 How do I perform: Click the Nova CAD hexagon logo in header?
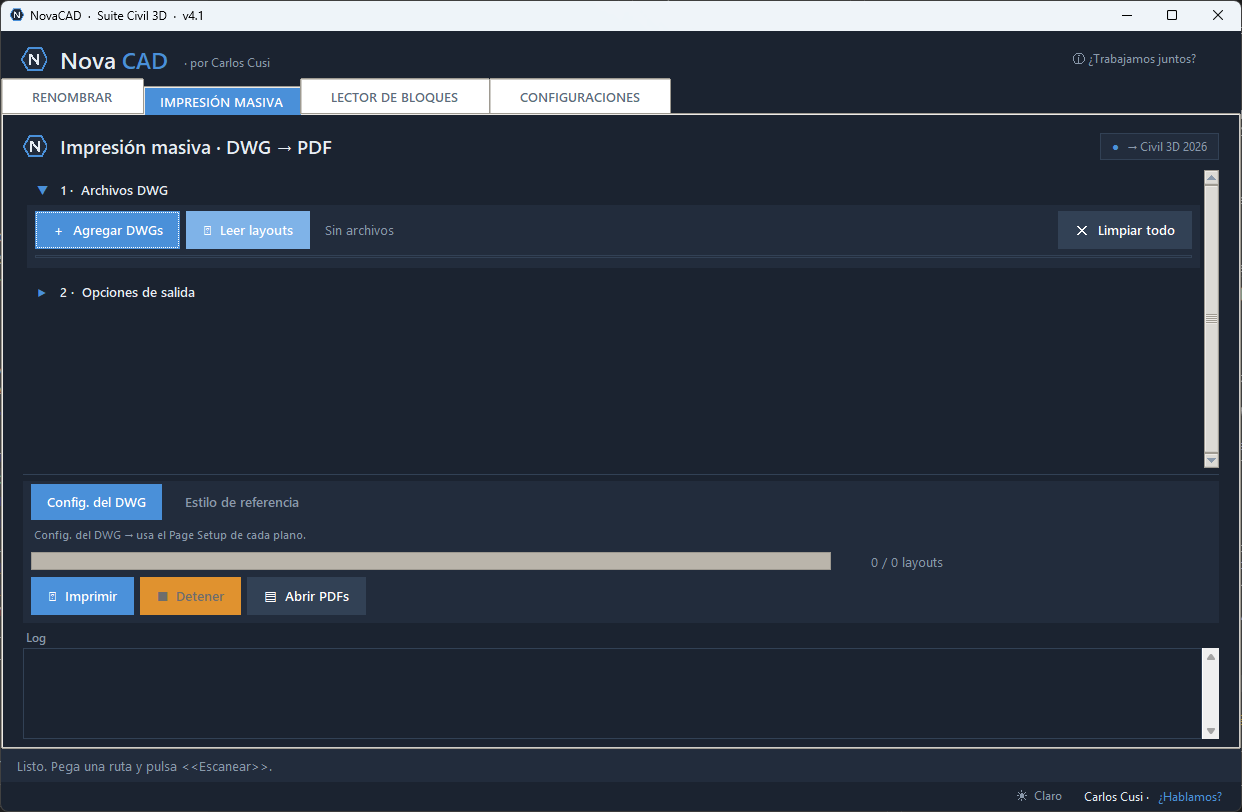[35, 60]
